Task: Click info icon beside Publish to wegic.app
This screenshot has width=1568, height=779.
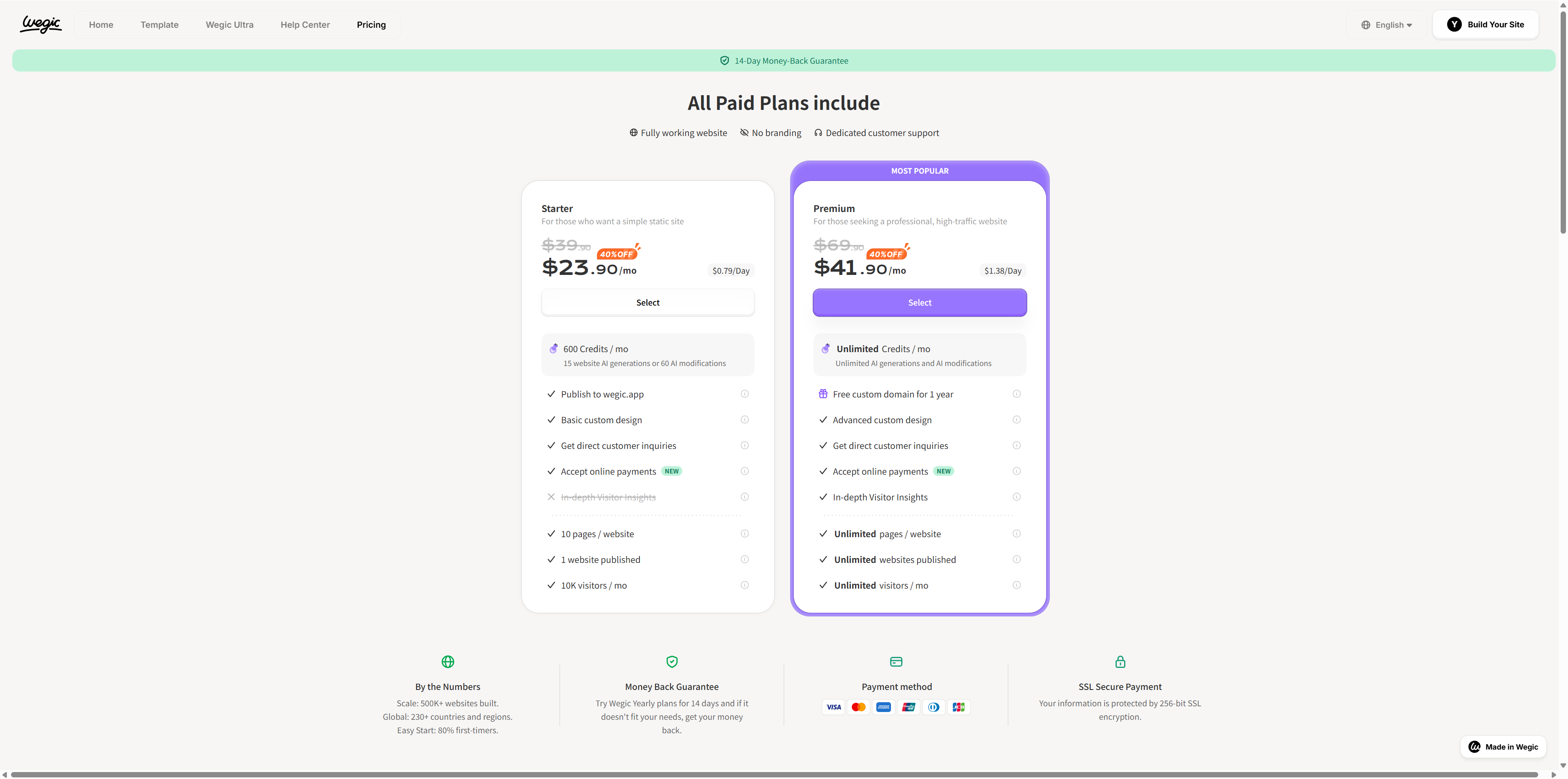Action: (744, 394)
